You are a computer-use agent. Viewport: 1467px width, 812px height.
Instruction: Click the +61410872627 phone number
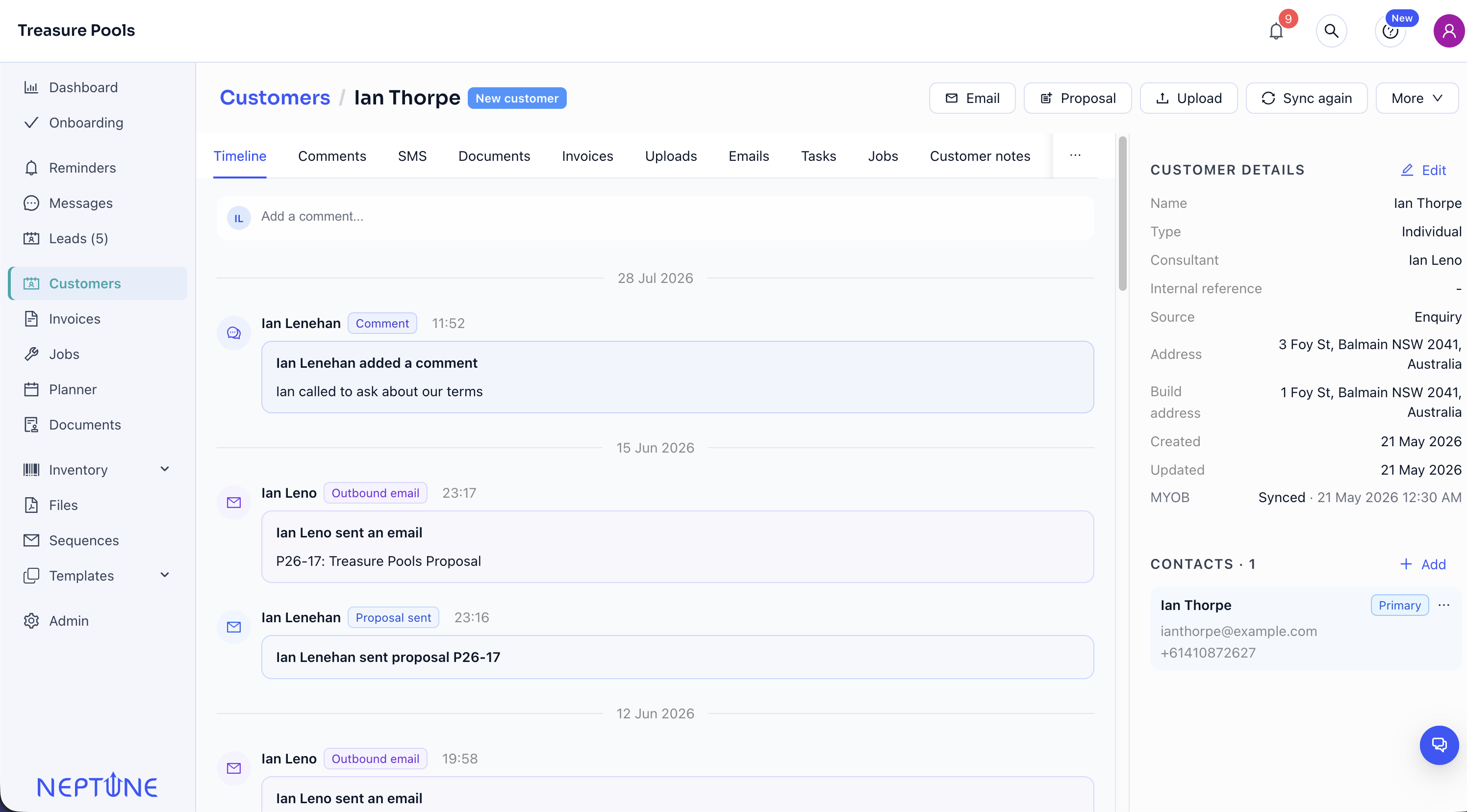tap(1208, 653)
